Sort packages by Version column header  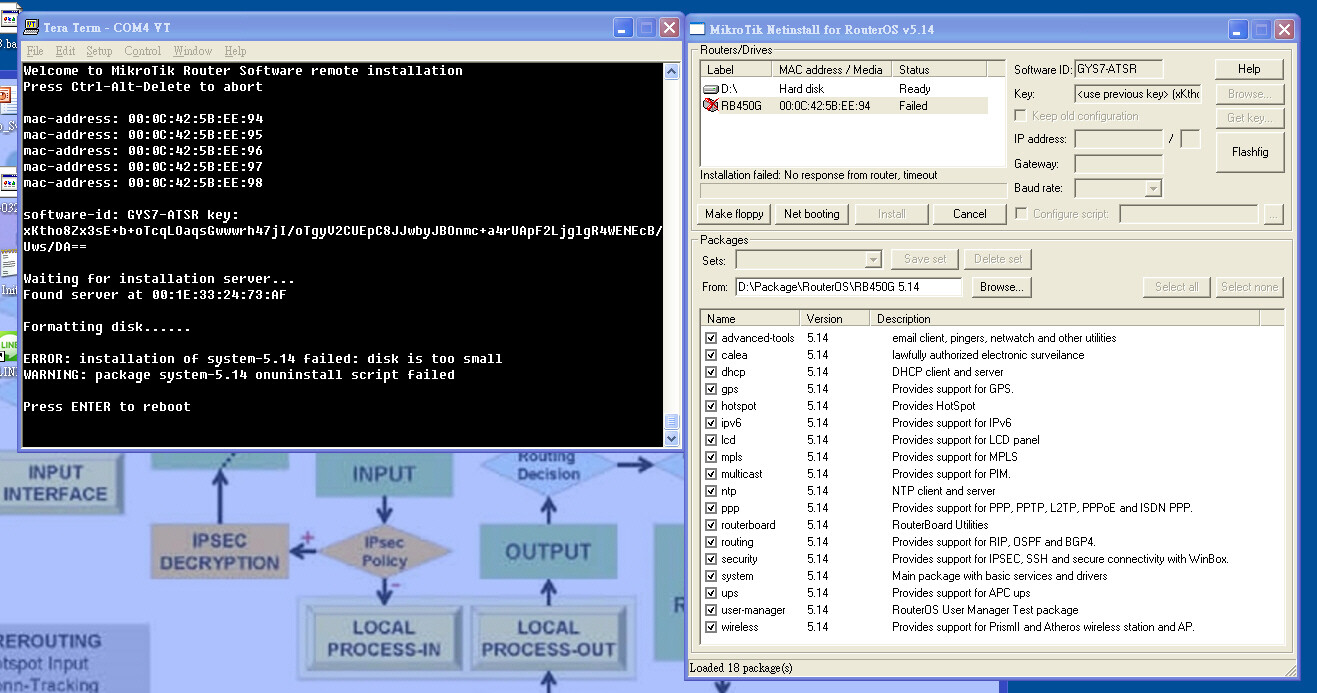[x=836, y=319]
